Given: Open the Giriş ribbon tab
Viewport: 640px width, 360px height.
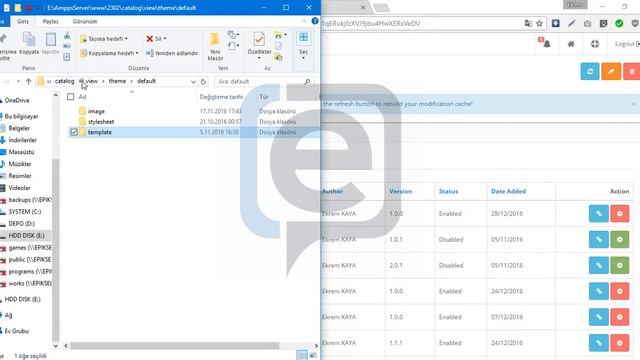Looking at the screenshot, I should coord(23,21).
